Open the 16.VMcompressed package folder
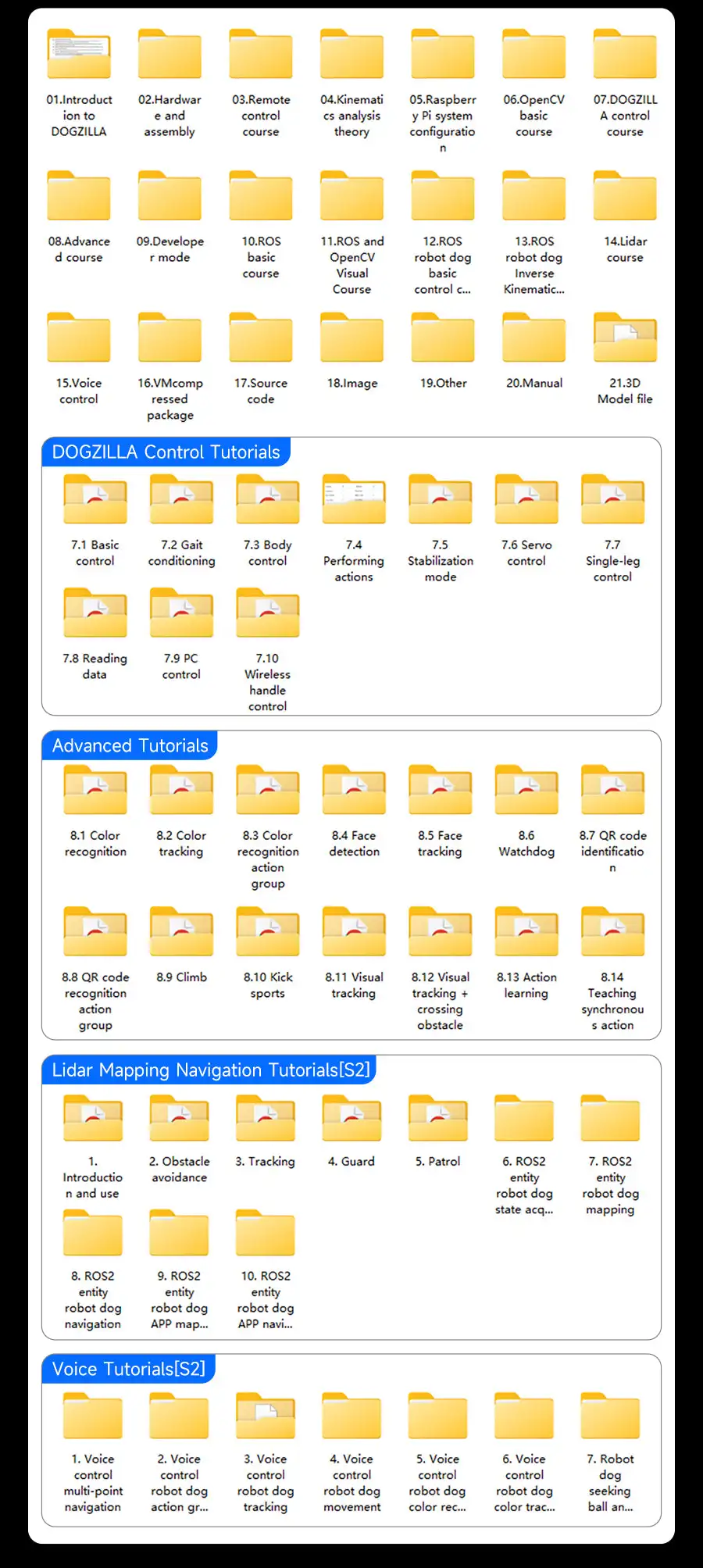703x1568 pixels. (x=170, y=338)
